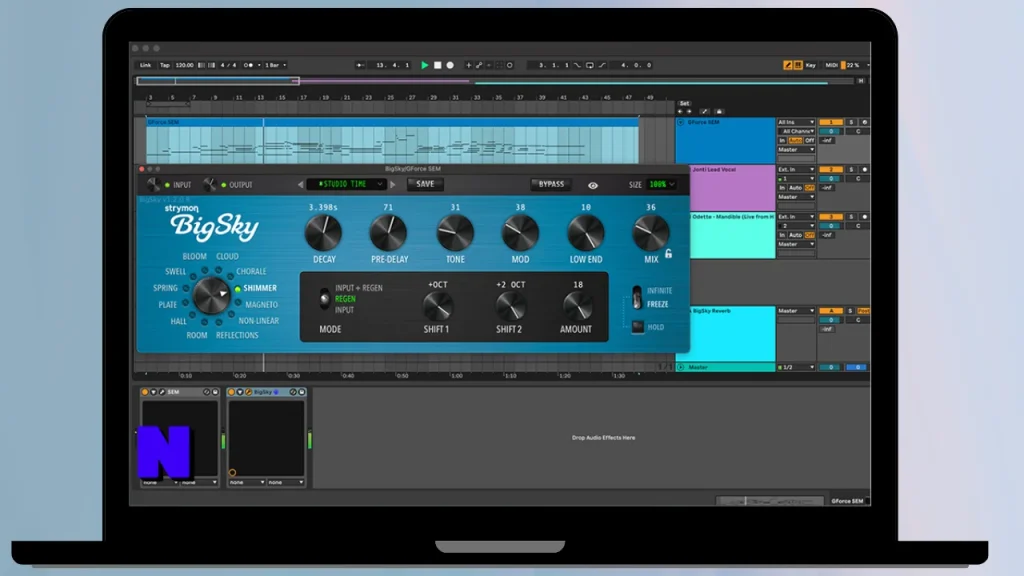Solo the GForce SEM track

(851, 122)
